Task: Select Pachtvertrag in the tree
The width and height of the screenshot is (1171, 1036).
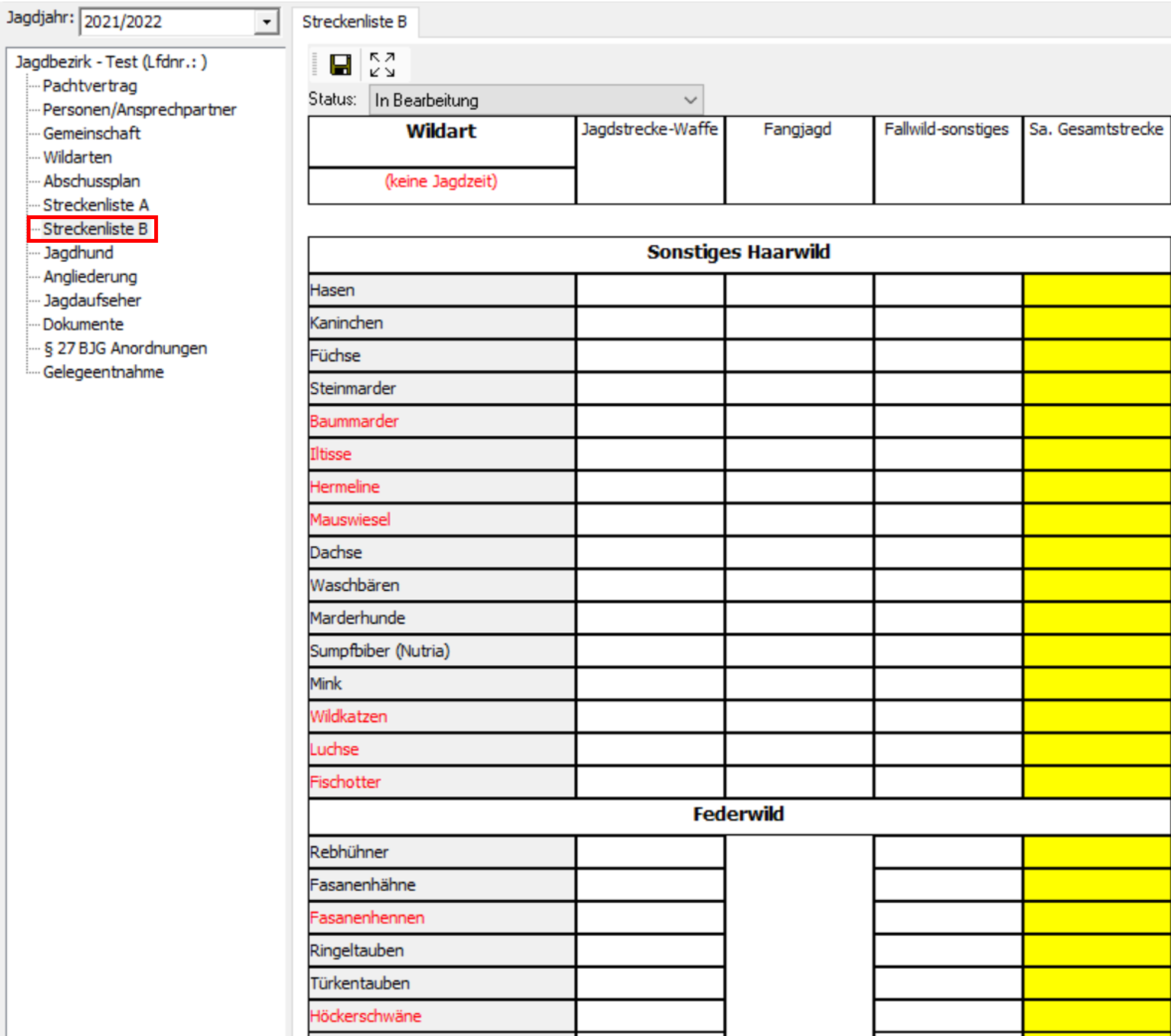Action: pyautogui.click(x=90, y=86)
